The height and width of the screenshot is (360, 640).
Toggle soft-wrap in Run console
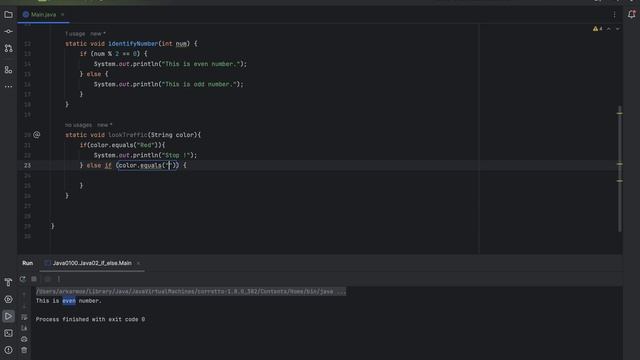24,317
